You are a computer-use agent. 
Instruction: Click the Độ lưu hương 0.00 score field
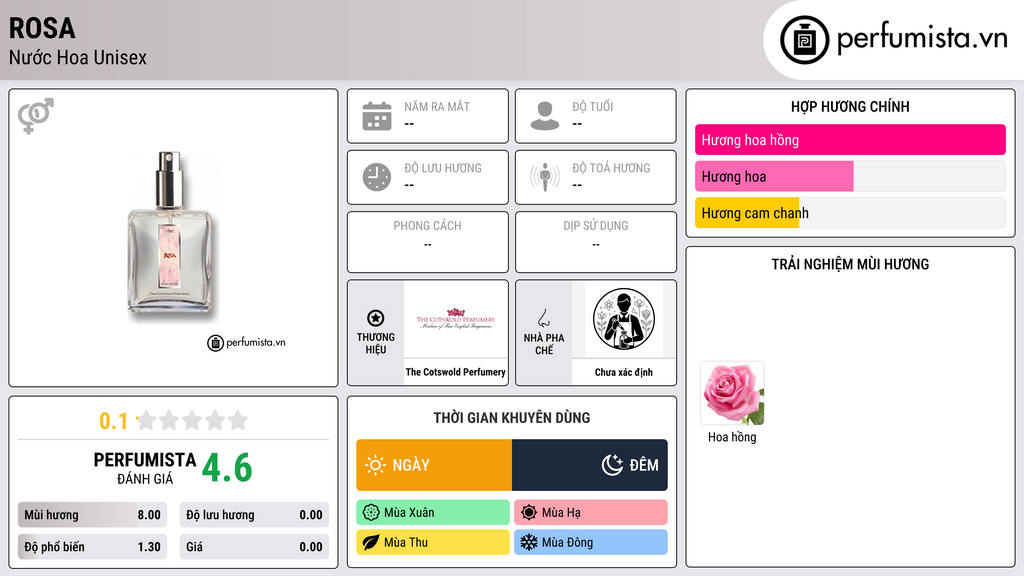tap(254, 515)
